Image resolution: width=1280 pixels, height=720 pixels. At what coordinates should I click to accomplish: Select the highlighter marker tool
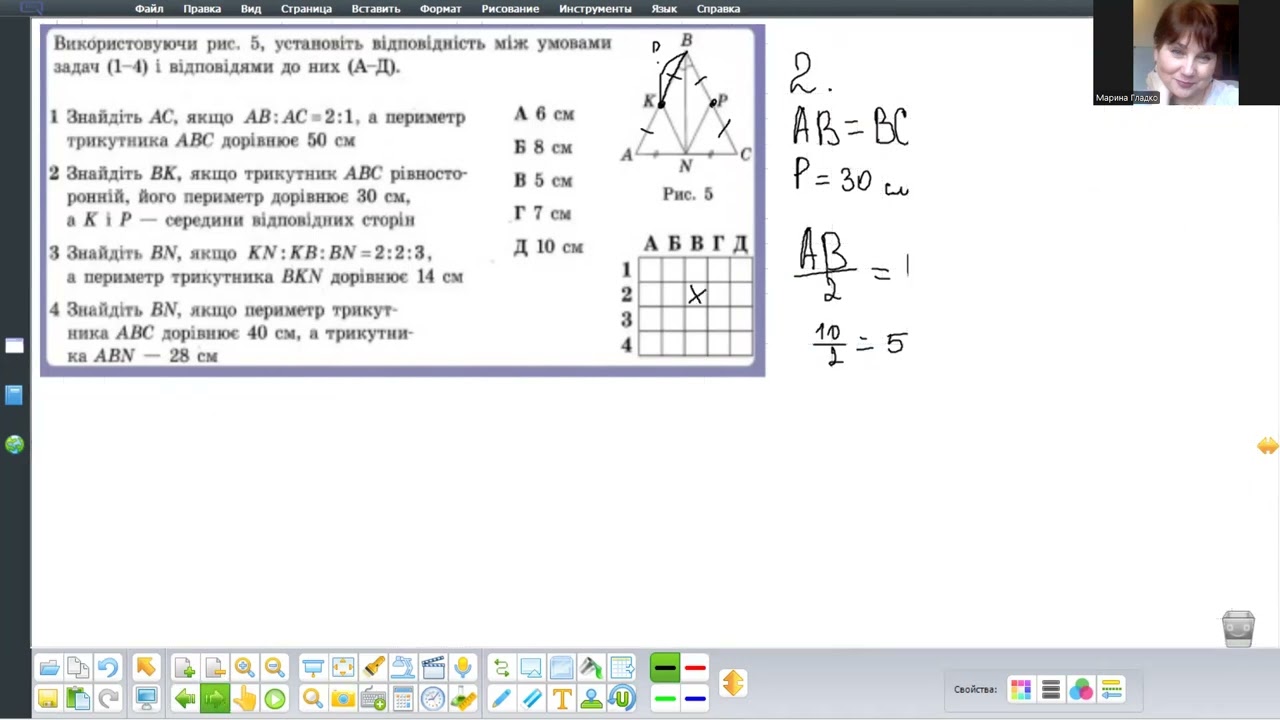click(x=531, y=699)
